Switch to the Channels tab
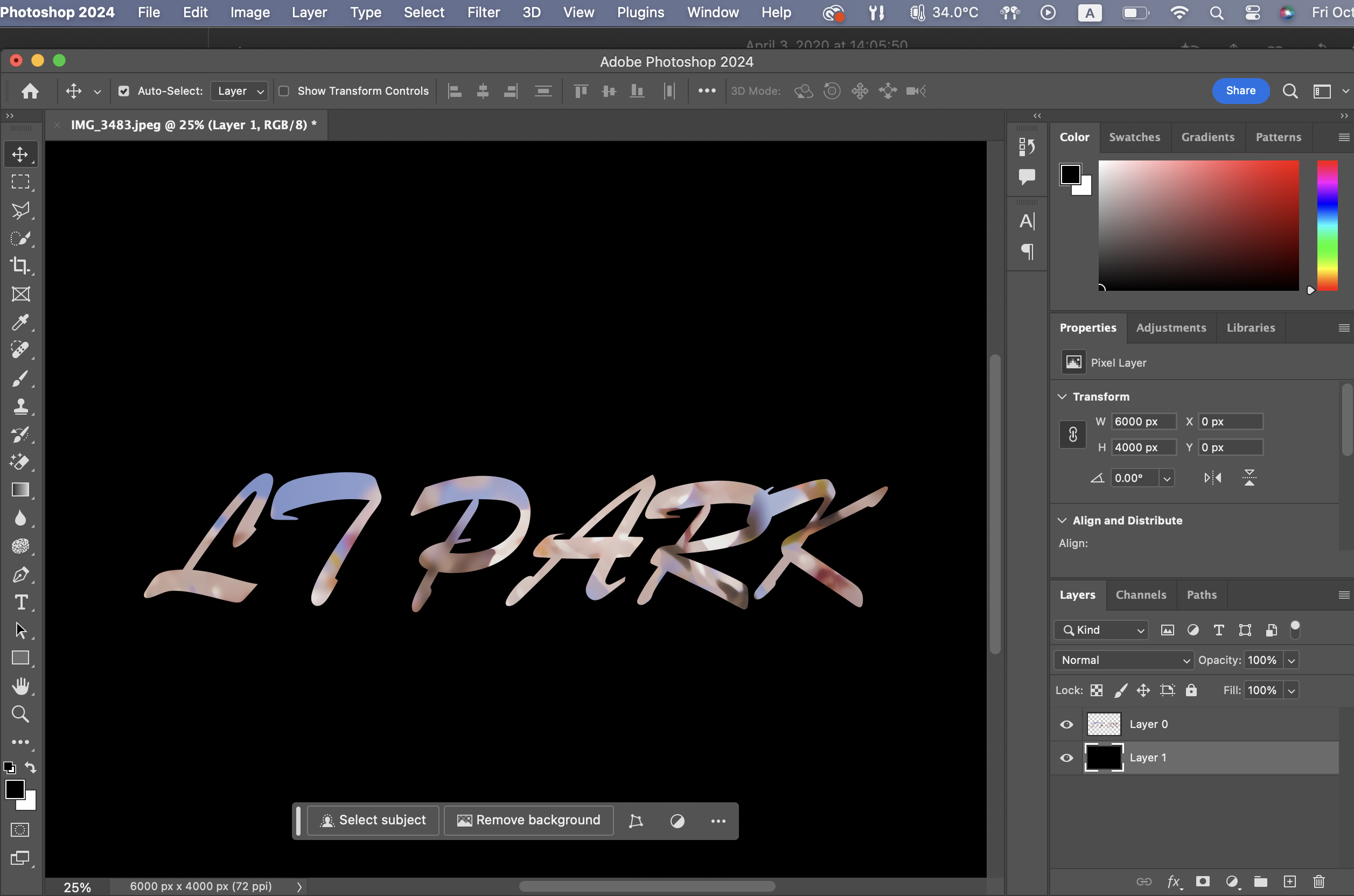This screenshot has height=896, width=1354. pos(1140,595)
